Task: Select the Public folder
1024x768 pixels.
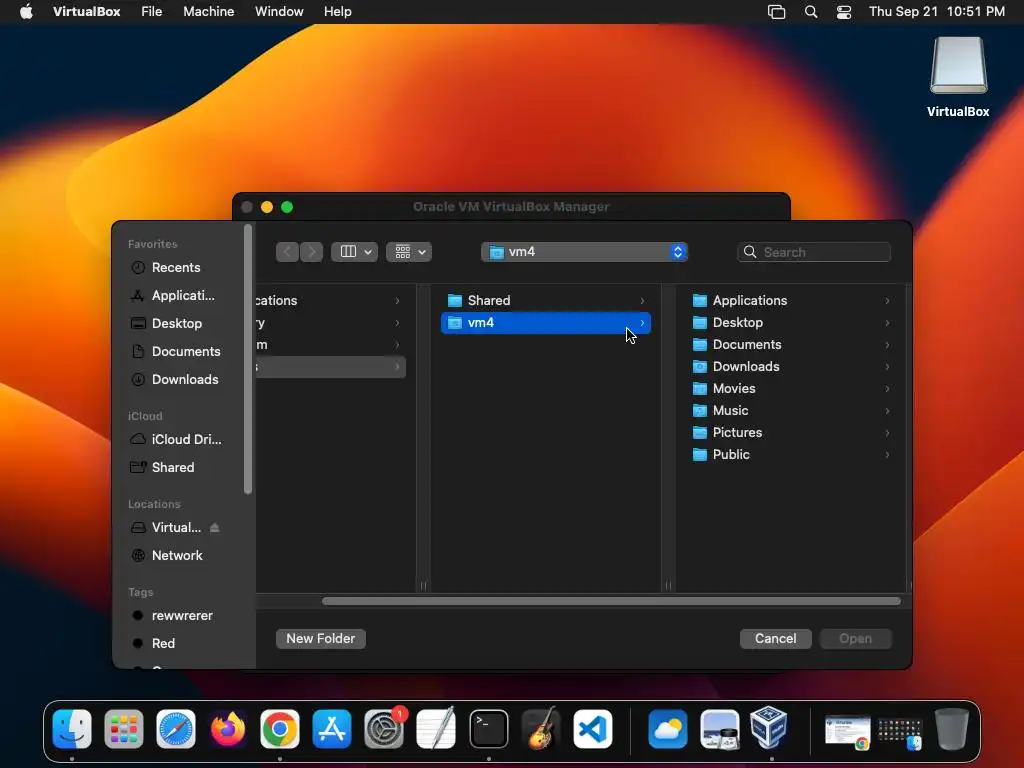Action: tap(790, 455)
